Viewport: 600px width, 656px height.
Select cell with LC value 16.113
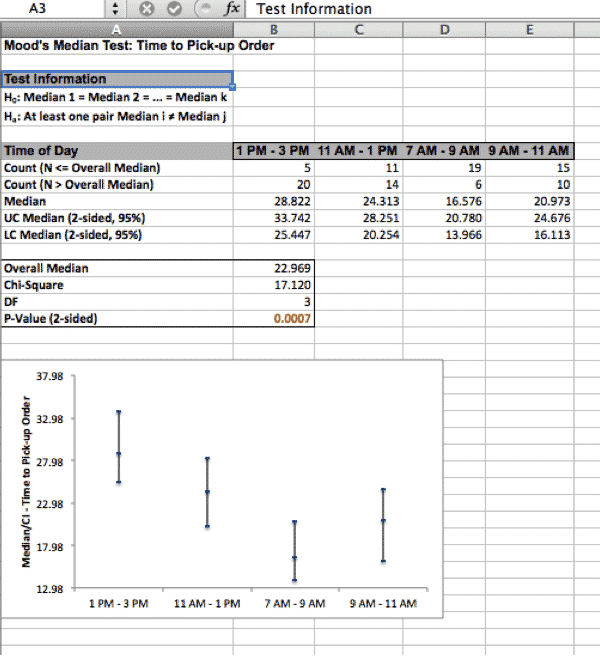530,235
